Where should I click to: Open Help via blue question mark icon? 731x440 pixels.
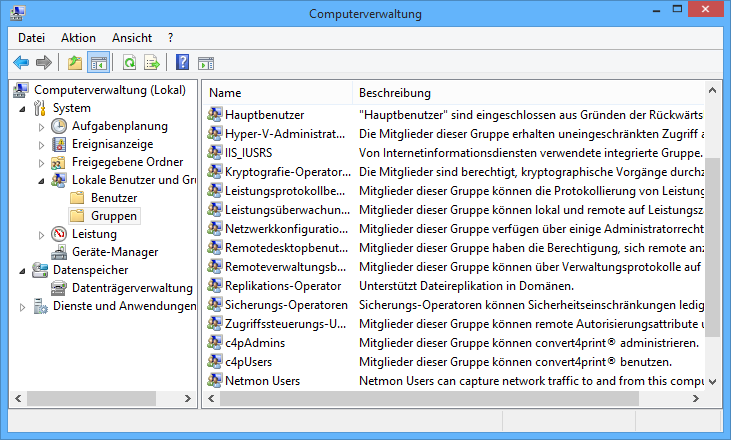coord(183,63)
